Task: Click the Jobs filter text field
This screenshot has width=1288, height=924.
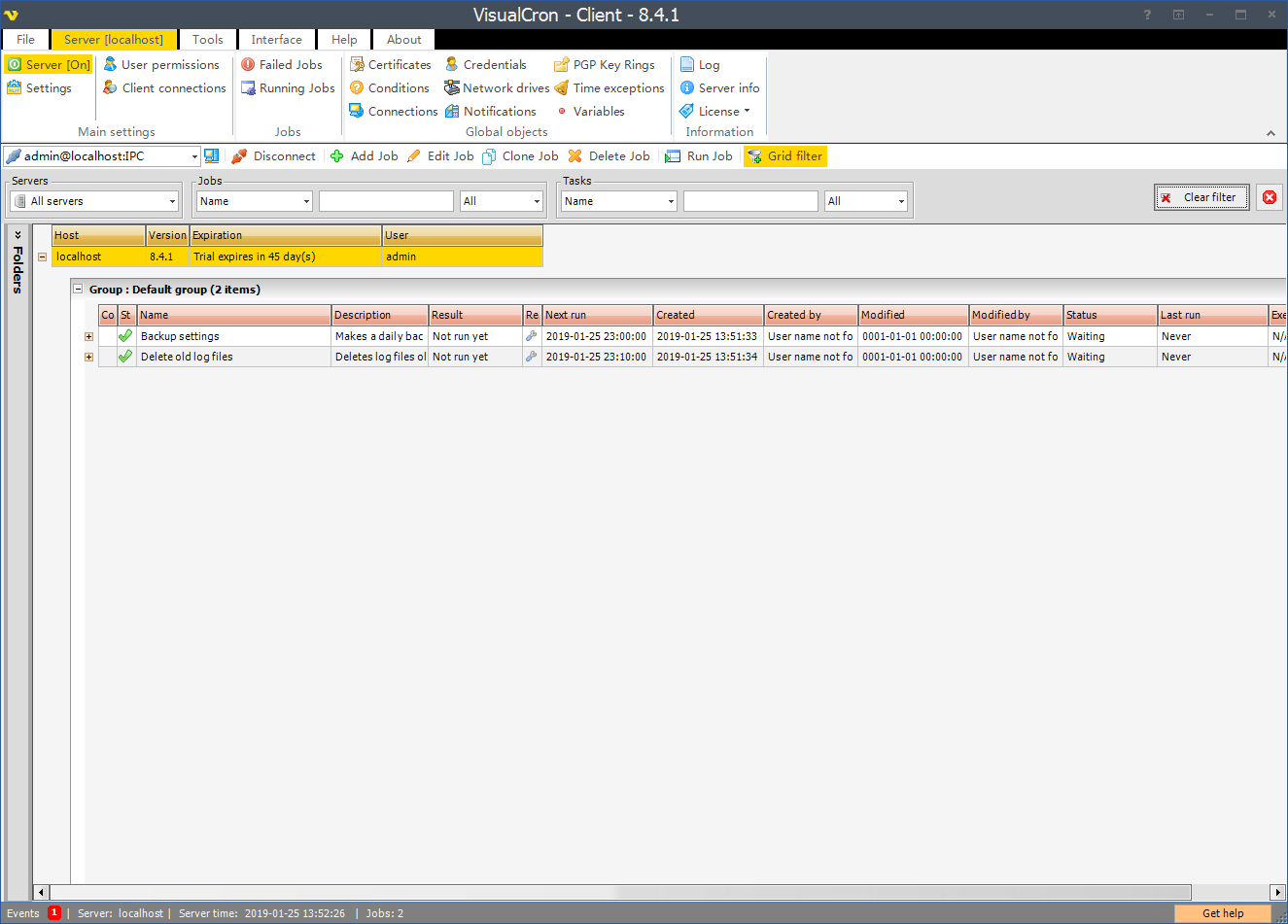Action: click(x=386, y=201)
